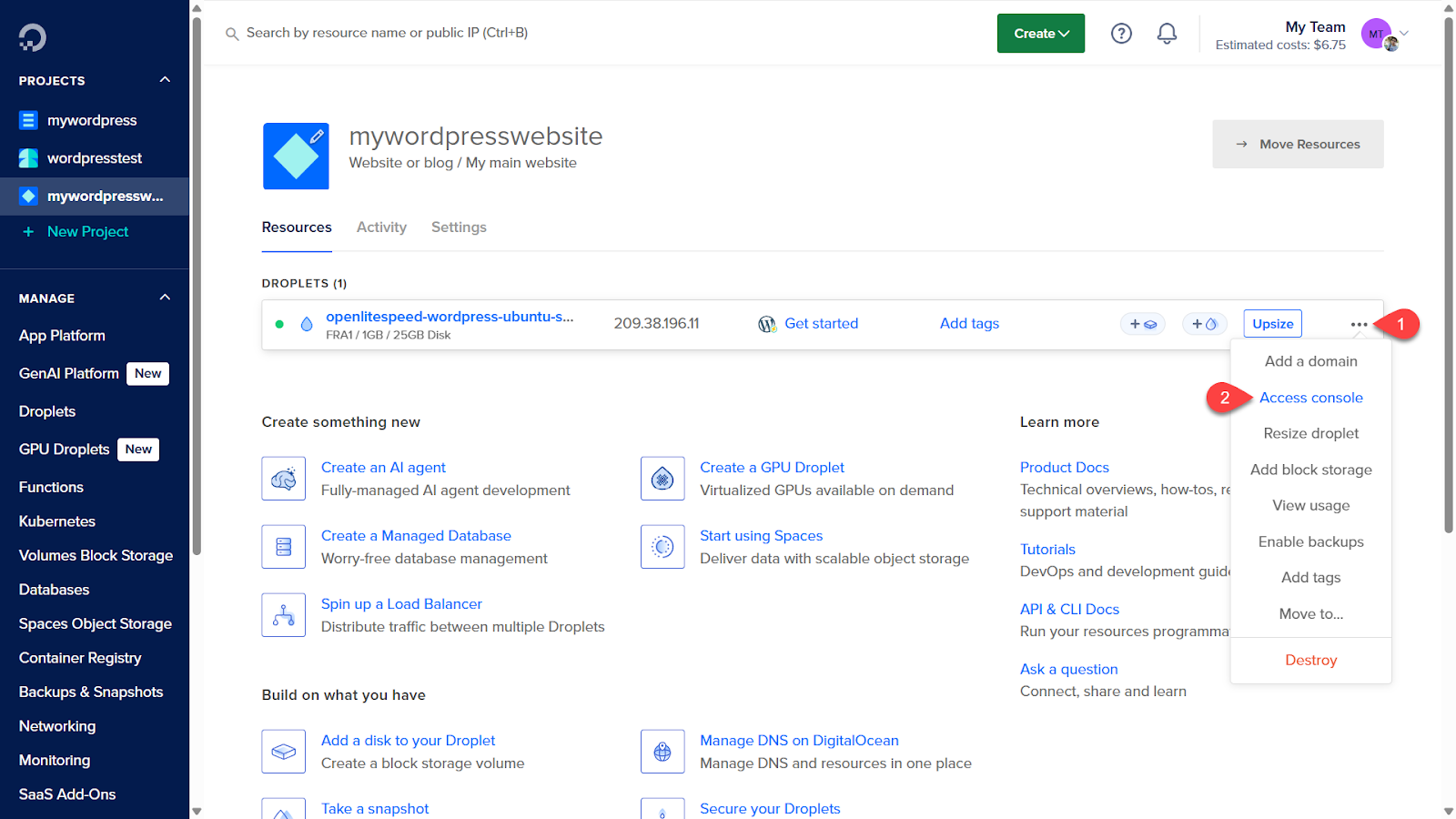Open Kubernetes in sidebar
The height and width of the screenshot is (819, 1456).
[x=56, y=521]
